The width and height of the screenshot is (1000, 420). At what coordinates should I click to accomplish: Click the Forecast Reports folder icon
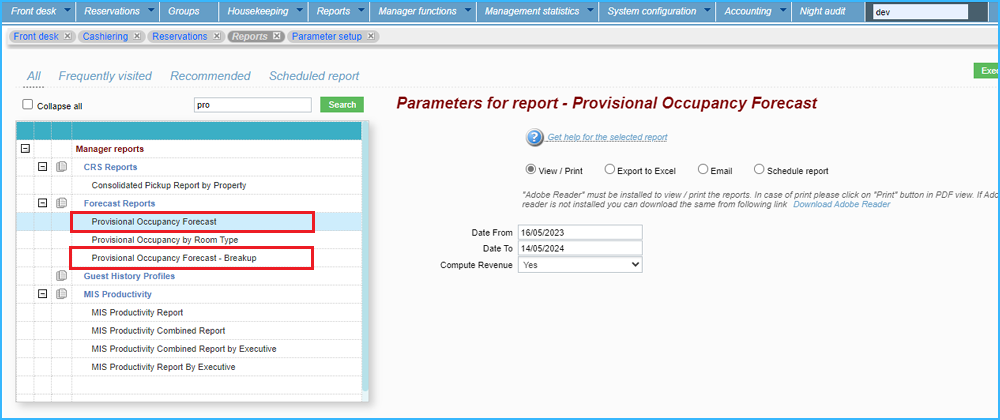(61, 203)
